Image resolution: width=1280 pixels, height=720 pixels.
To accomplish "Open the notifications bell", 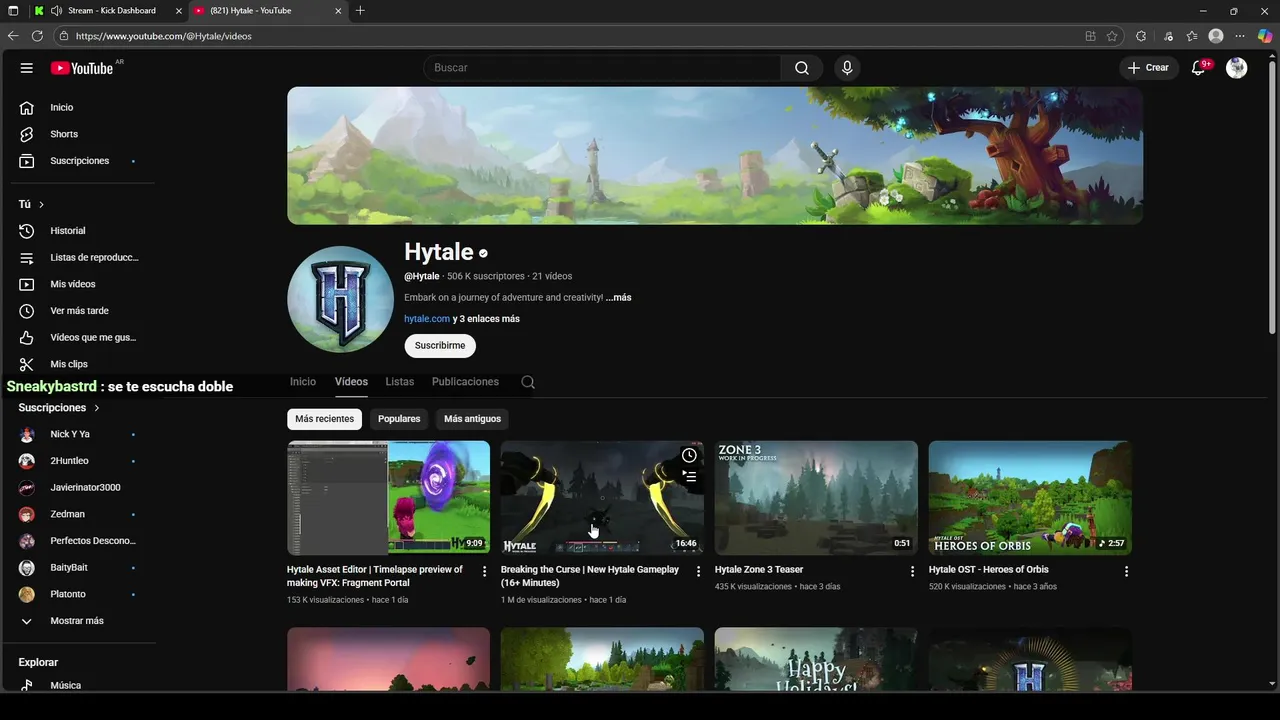I will 1198,68.
